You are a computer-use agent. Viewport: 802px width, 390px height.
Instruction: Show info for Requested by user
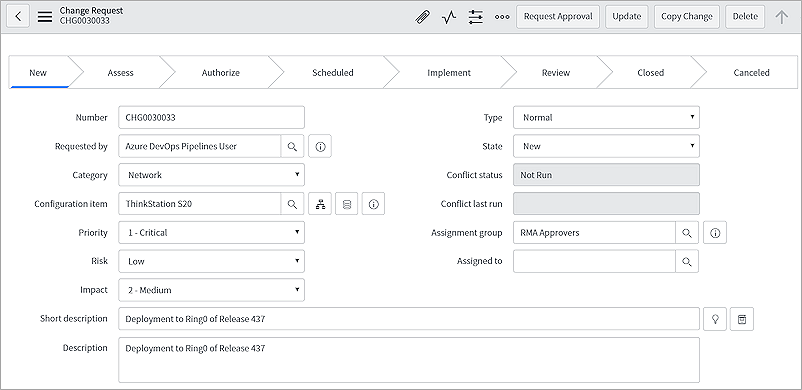coord(320,146)
